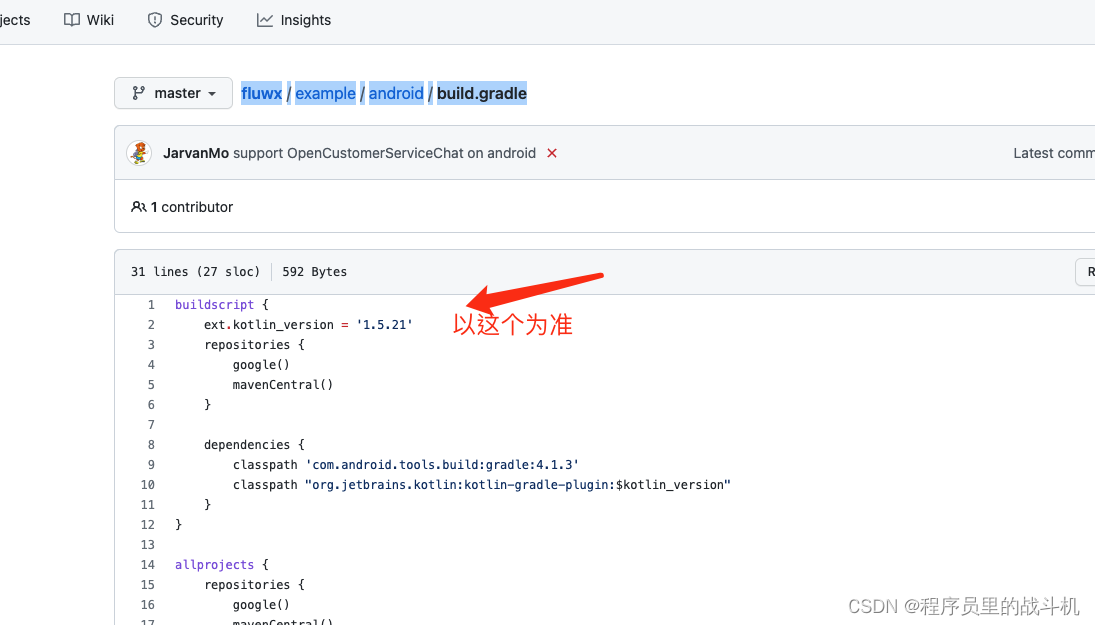The image size is (1095, 625).
Task: Click the Security shield icon
Action: [x=155, y=20]
